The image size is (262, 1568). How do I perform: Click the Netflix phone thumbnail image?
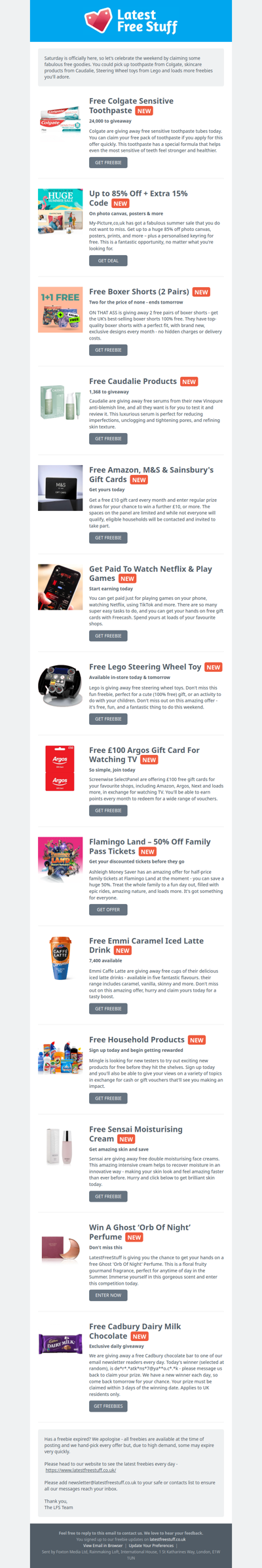pos(60,587)
